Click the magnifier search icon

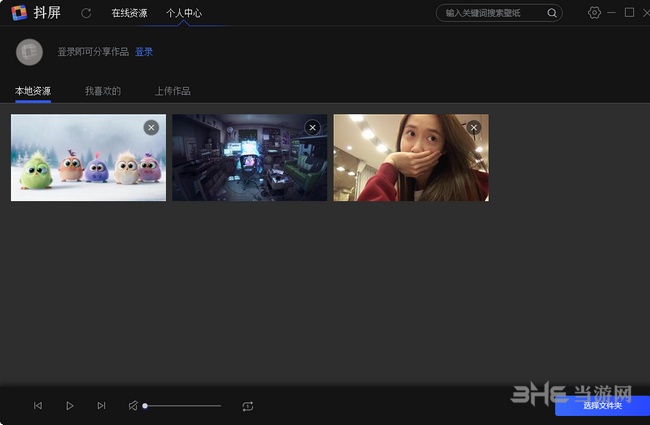click(552, 13)
